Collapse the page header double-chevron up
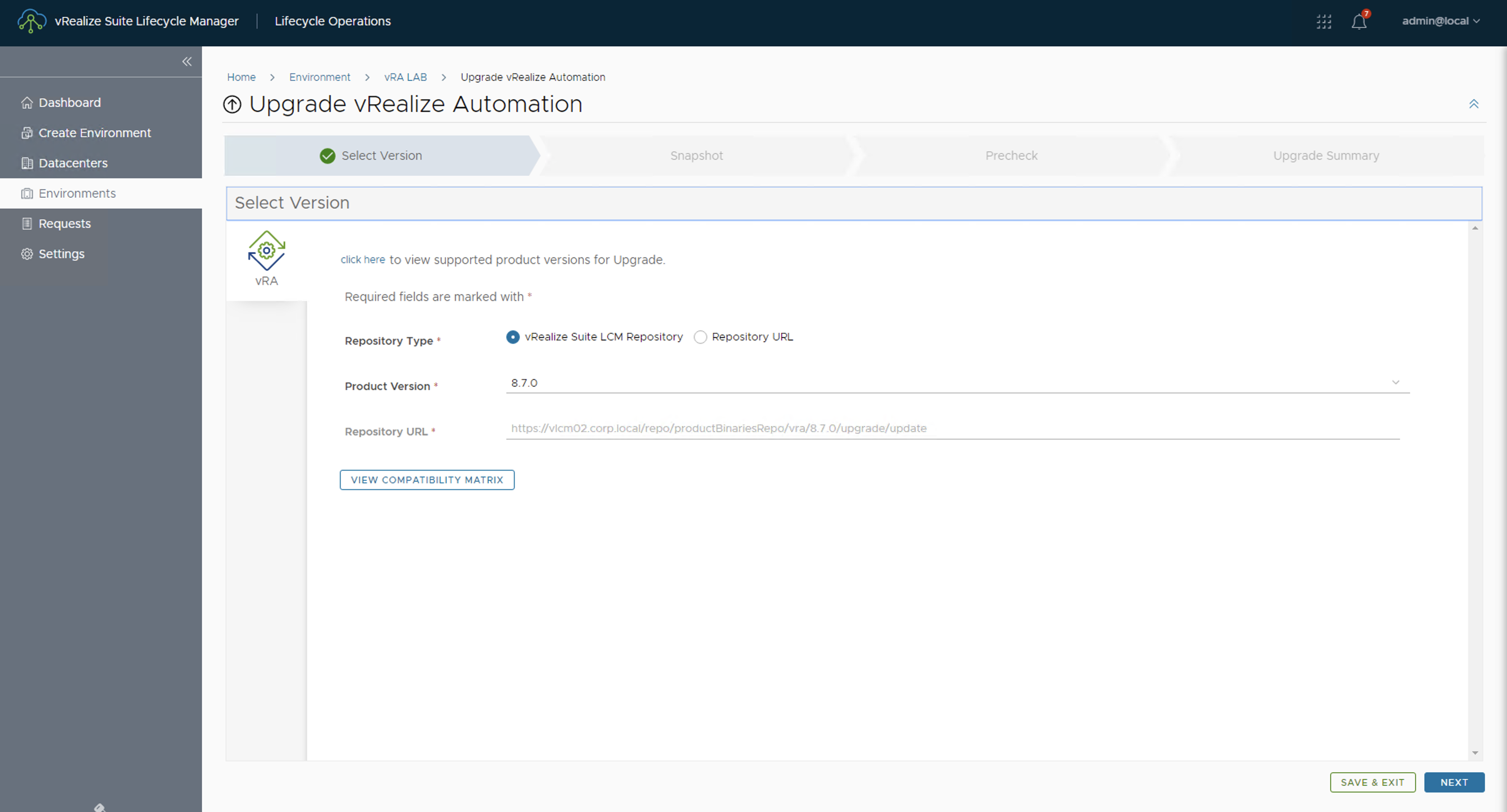The image size is (1507, 812). pos(1473,104)
